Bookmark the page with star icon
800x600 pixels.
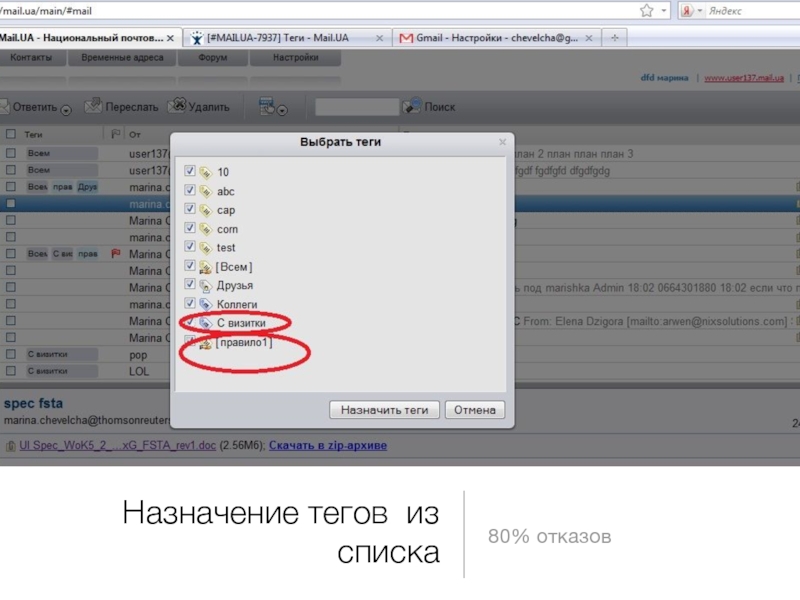(646, 10)
